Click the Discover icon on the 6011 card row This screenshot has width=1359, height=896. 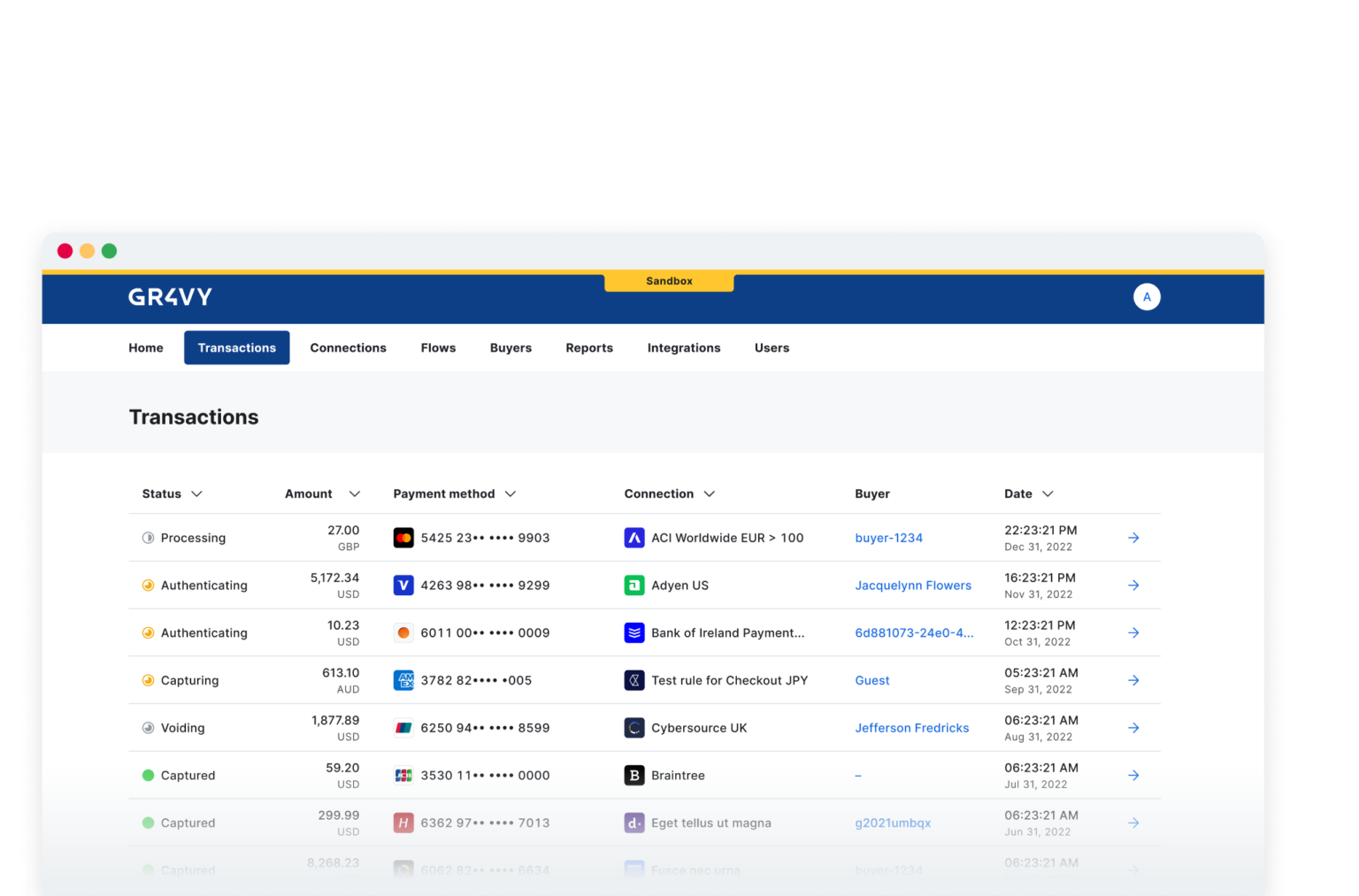(403, 632)
